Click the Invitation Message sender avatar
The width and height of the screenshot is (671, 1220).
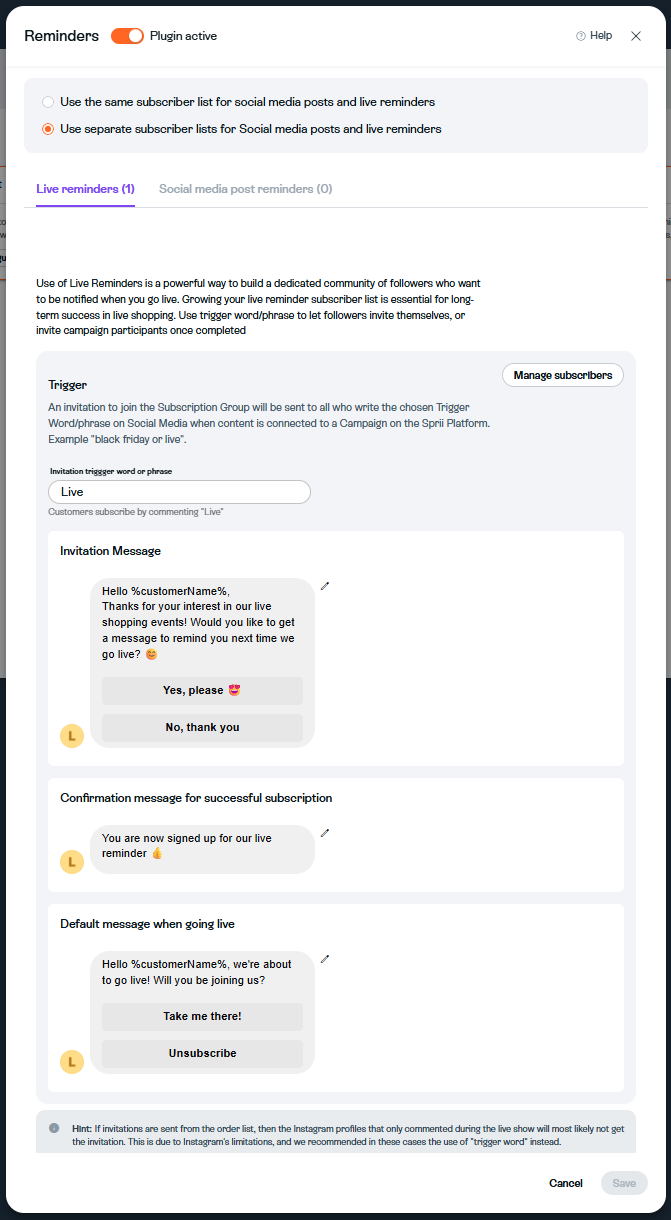(72, 736)
